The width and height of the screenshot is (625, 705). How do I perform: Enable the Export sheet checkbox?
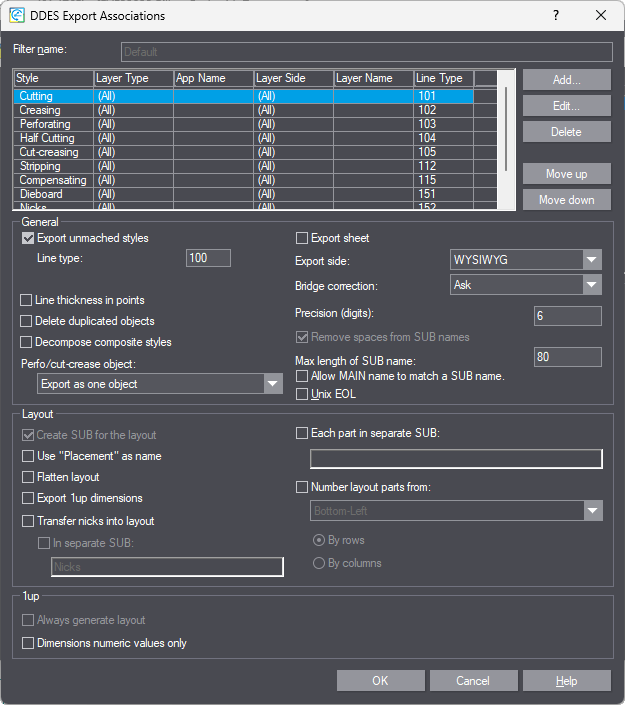click(303, 238)
